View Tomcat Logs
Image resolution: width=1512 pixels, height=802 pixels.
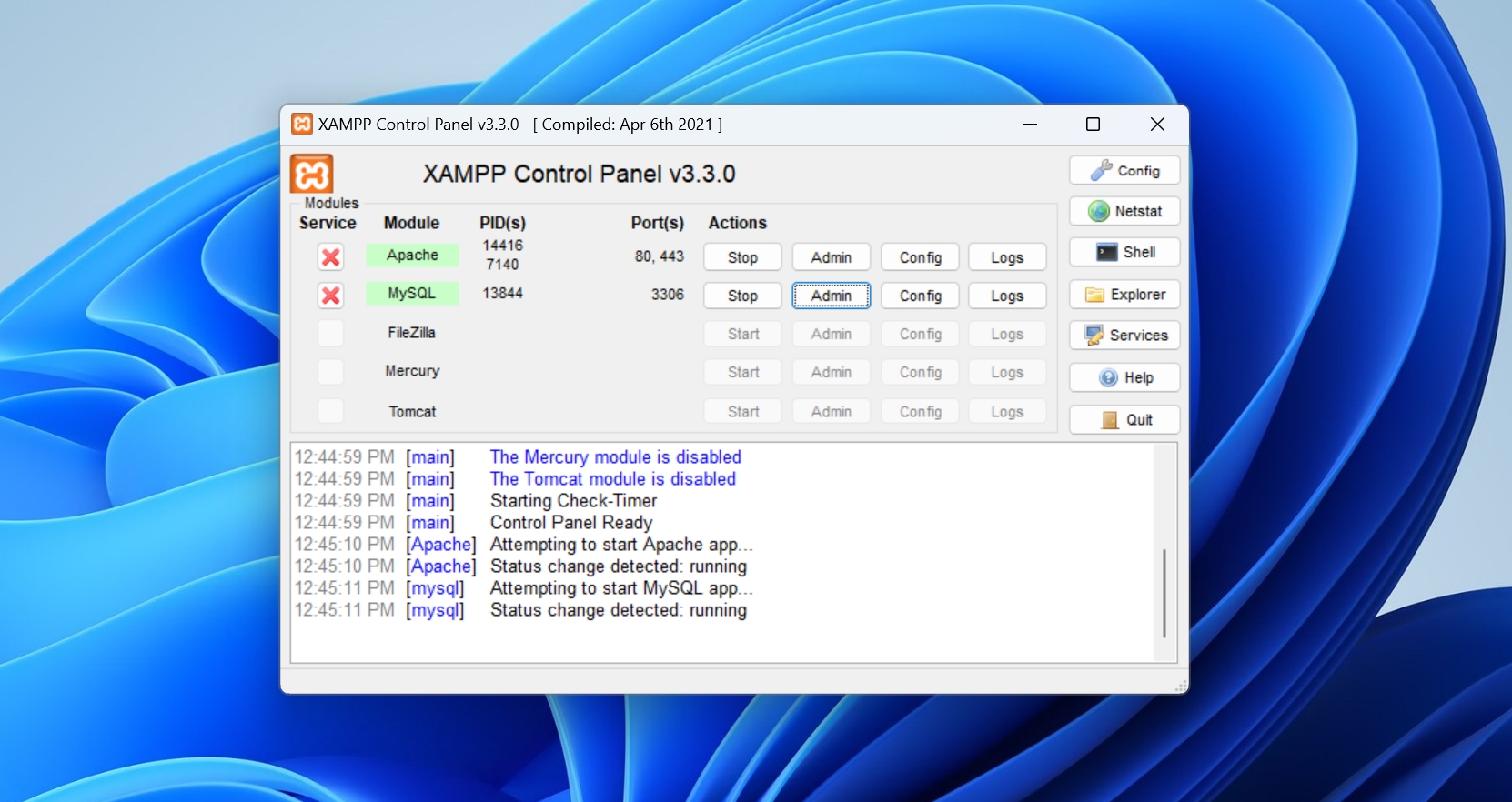(x=1007, y=411)
